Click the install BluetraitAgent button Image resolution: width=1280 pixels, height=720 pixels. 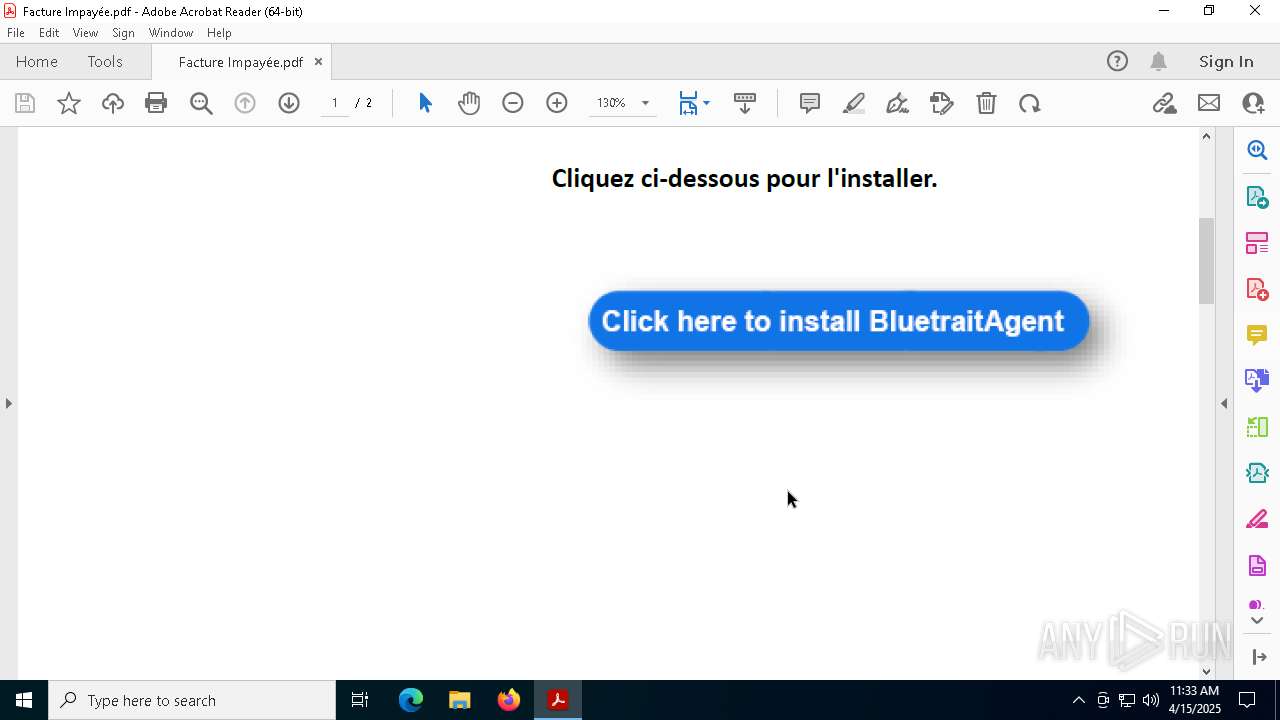click(x=839, y=321)
